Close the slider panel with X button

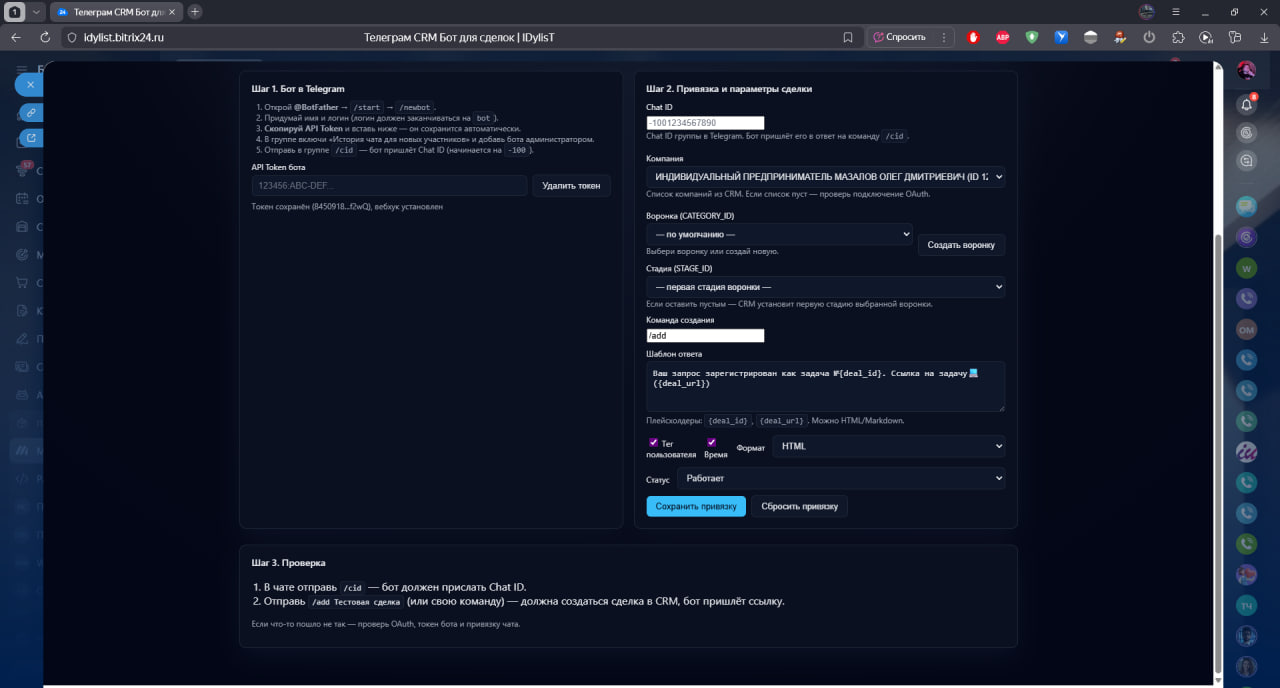point(31,85)
